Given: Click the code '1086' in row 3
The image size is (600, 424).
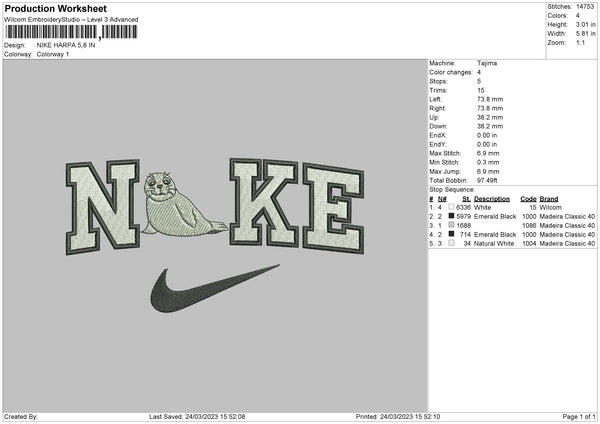Looking at the screenshot, I should point(529,225).
